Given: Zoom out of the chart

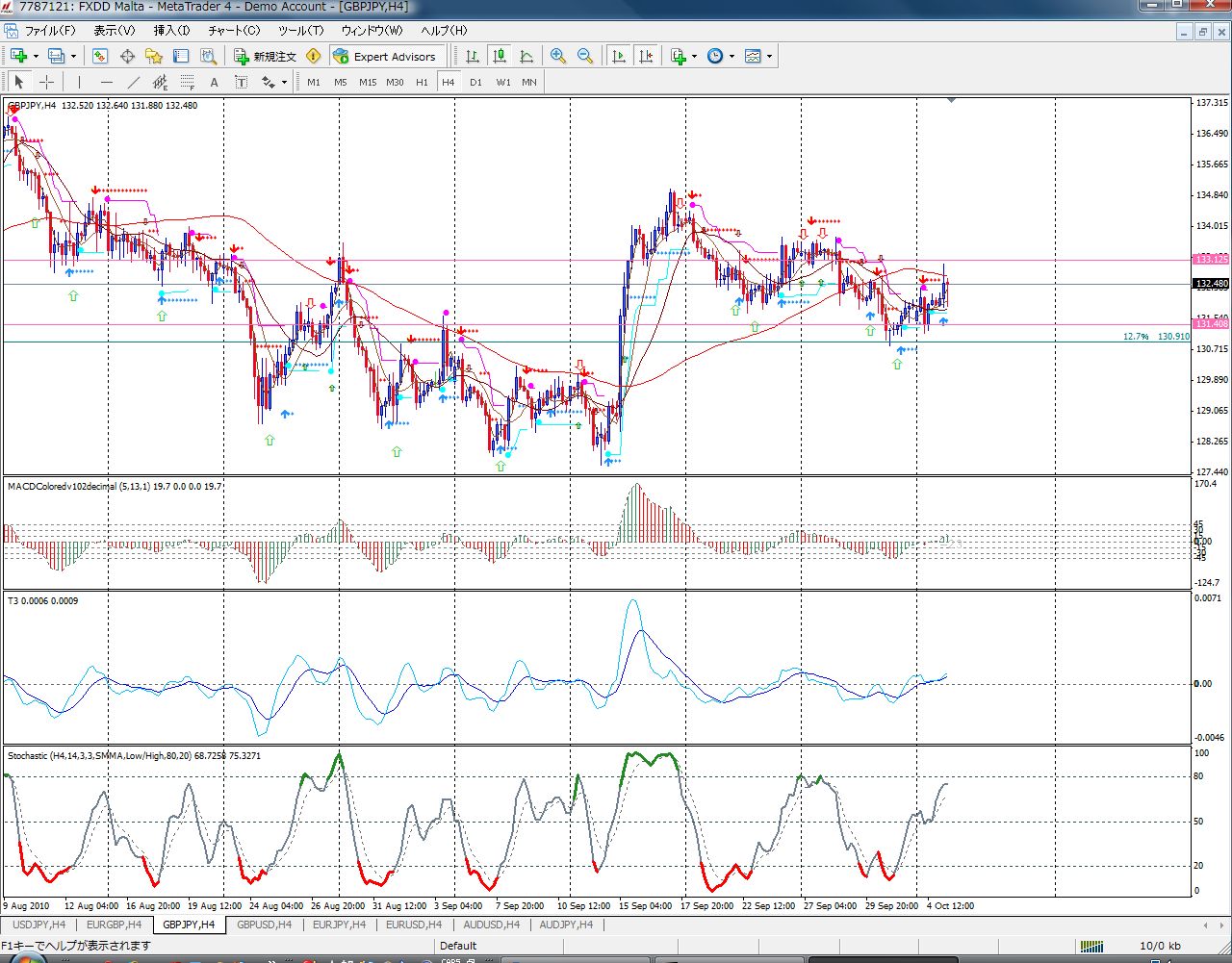Looking at the screenshot, I should (x=585, y=57).
